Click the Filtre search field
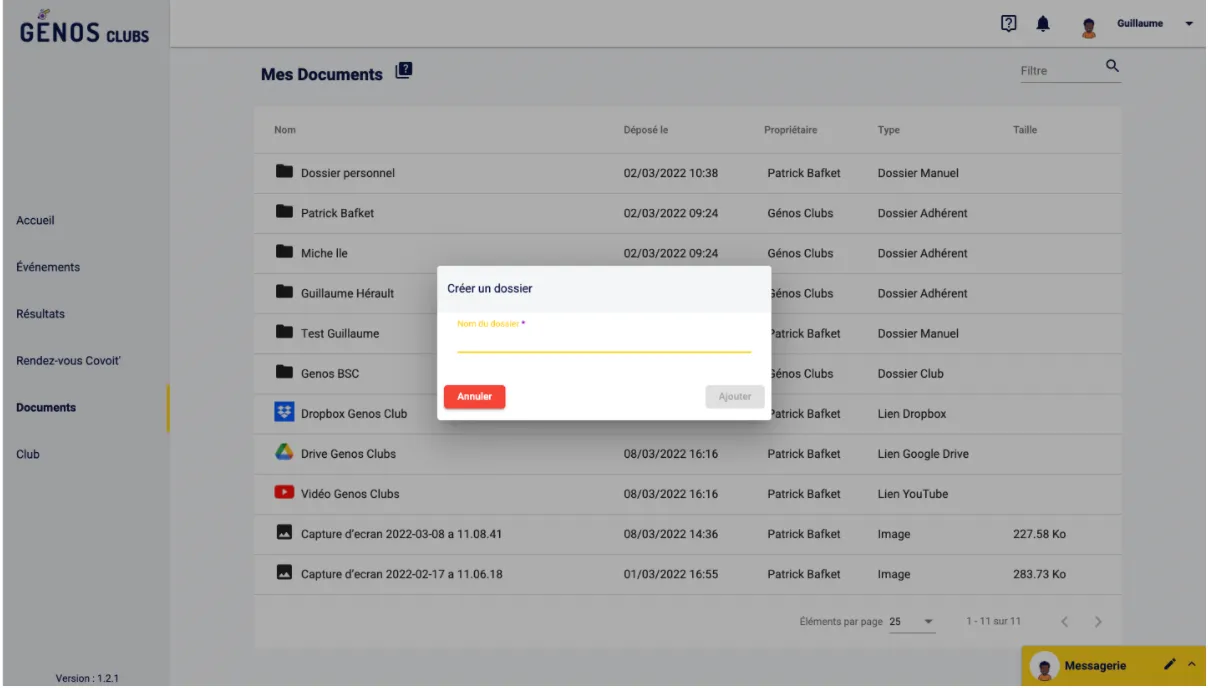The image size is (1208, 688). [x=1055, y=71]
